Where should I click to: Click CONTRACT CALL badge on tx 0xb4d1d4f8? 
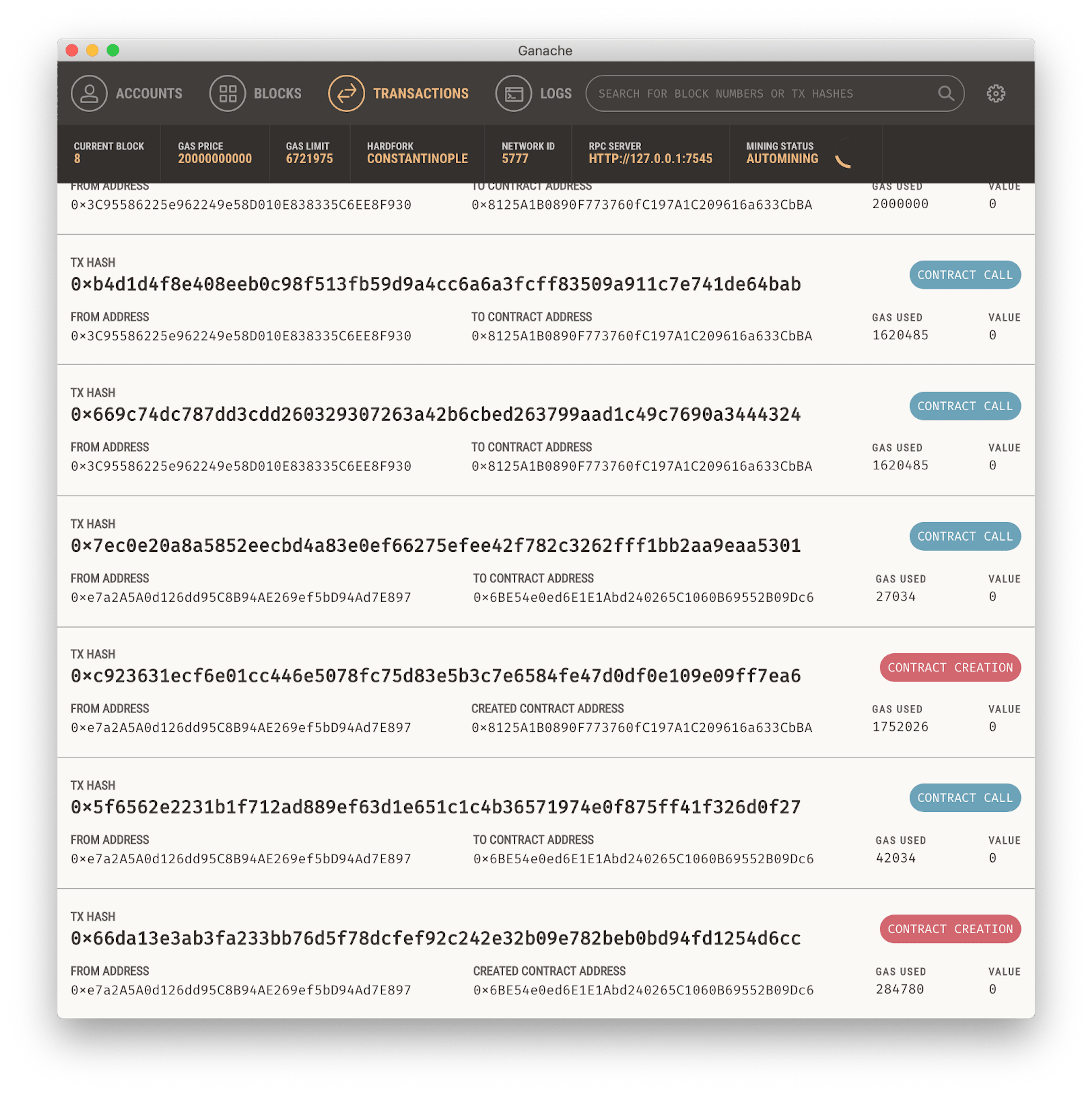(965, 275)
